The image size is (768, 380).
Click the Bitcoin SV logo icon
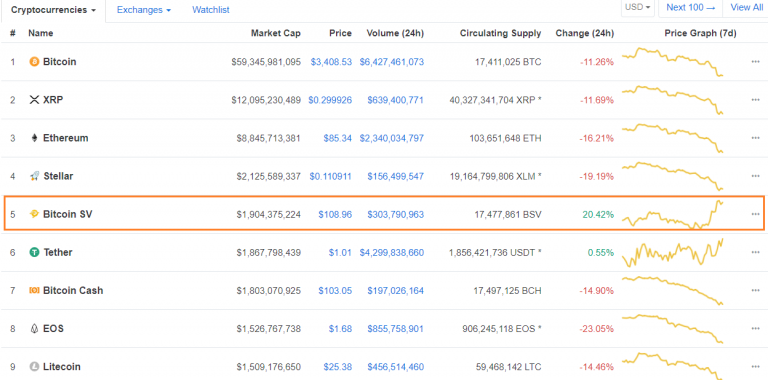[34, 214]
